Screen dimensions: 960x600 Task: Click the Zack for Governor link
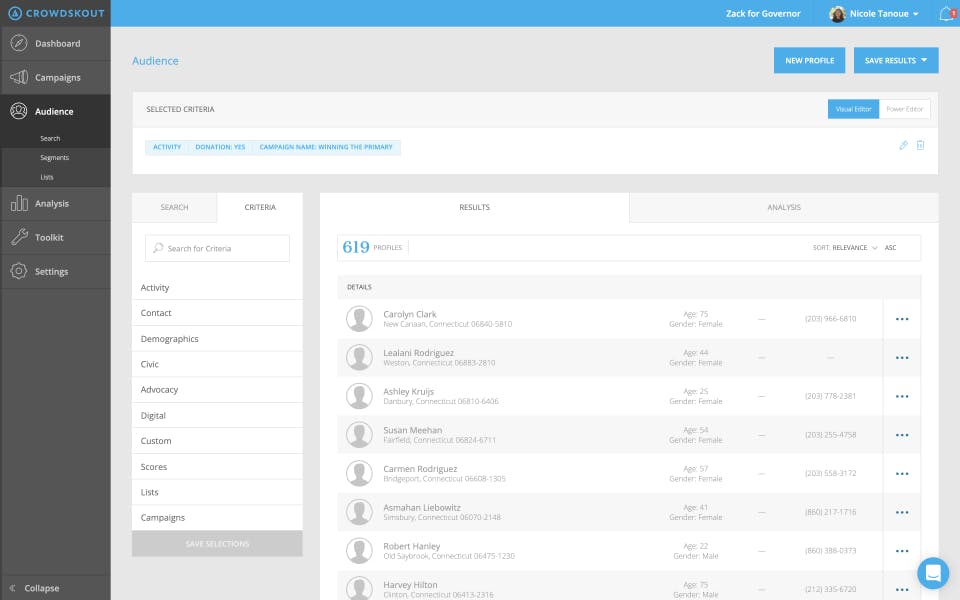point(763,13)
